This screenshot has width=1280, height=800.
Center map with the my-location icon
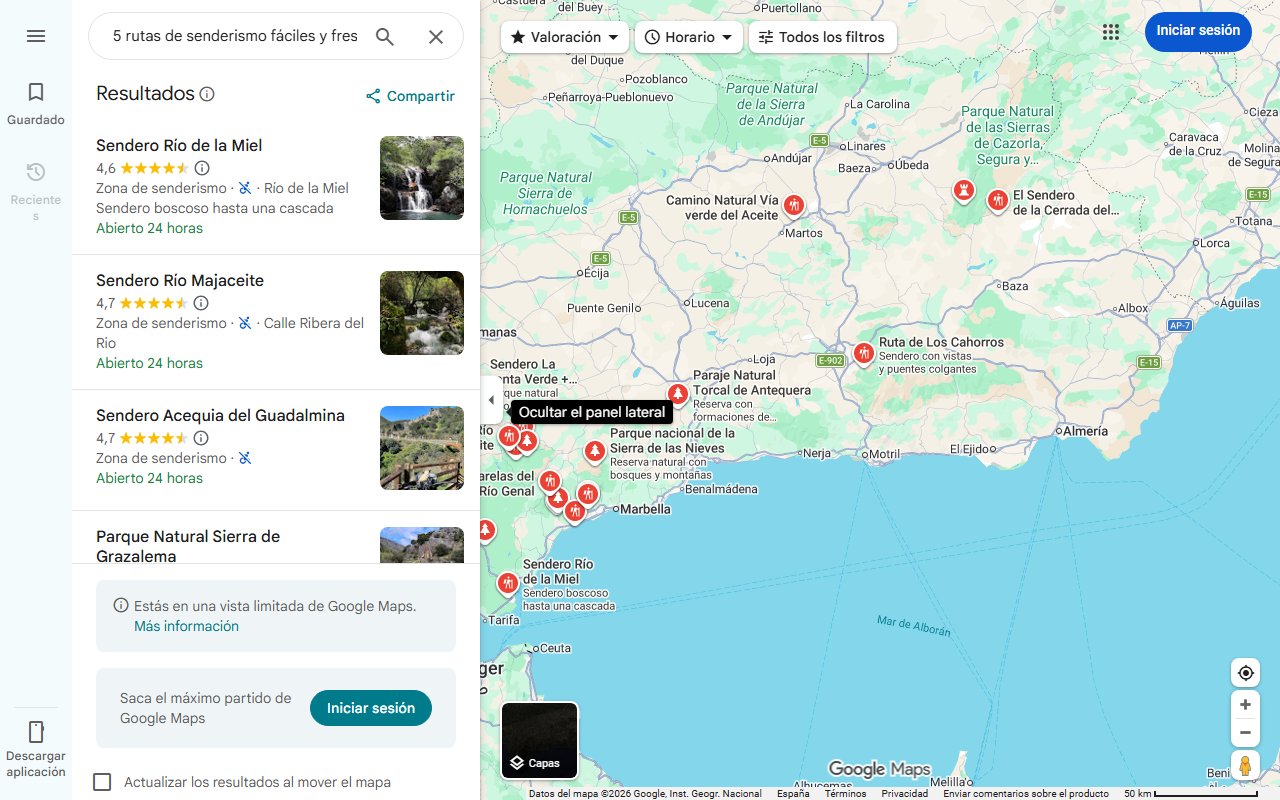click(1244, 672)
